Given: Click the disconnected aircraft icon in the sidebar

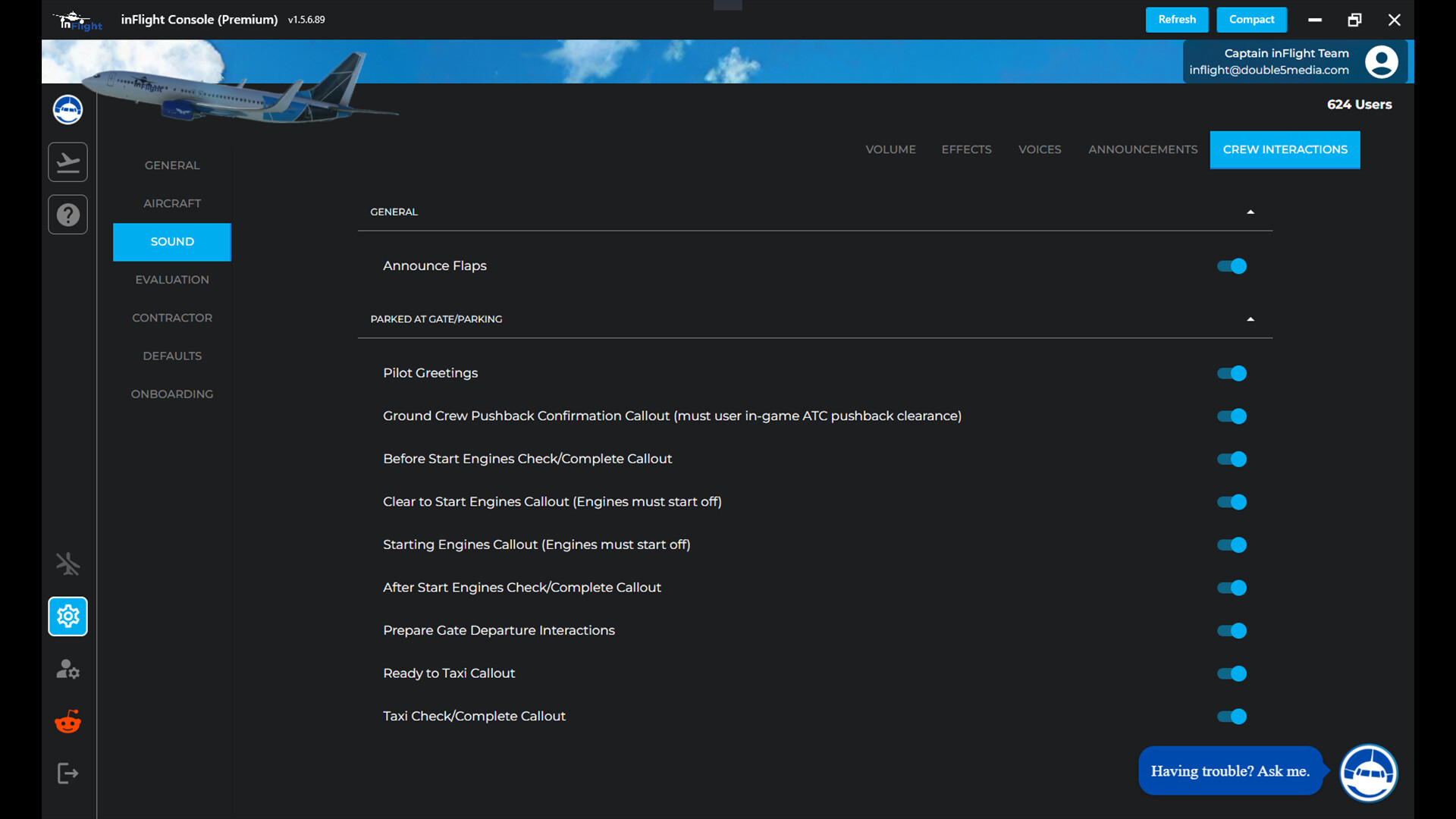Looking at the screenshot, I should coord(67,563).
